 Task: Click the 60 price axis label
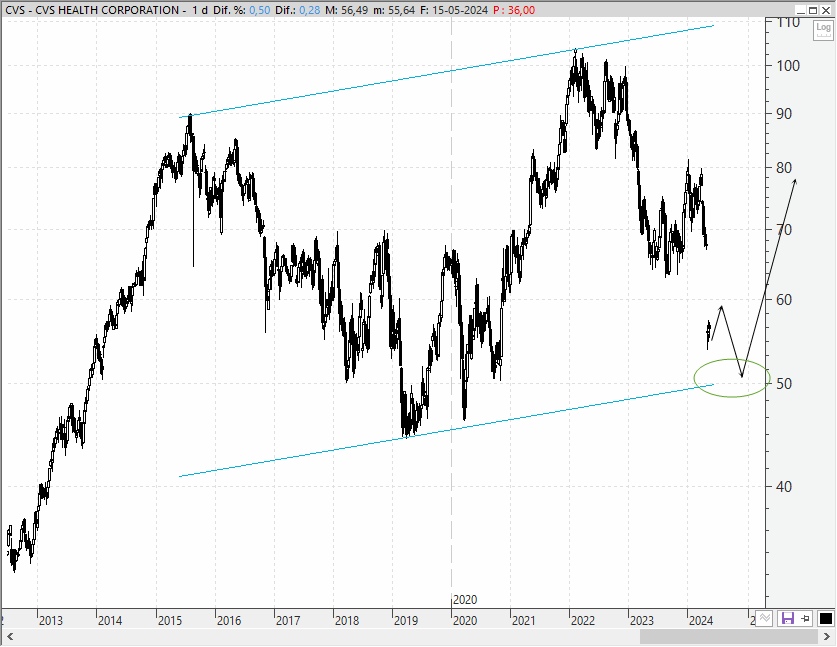point(784,299)
